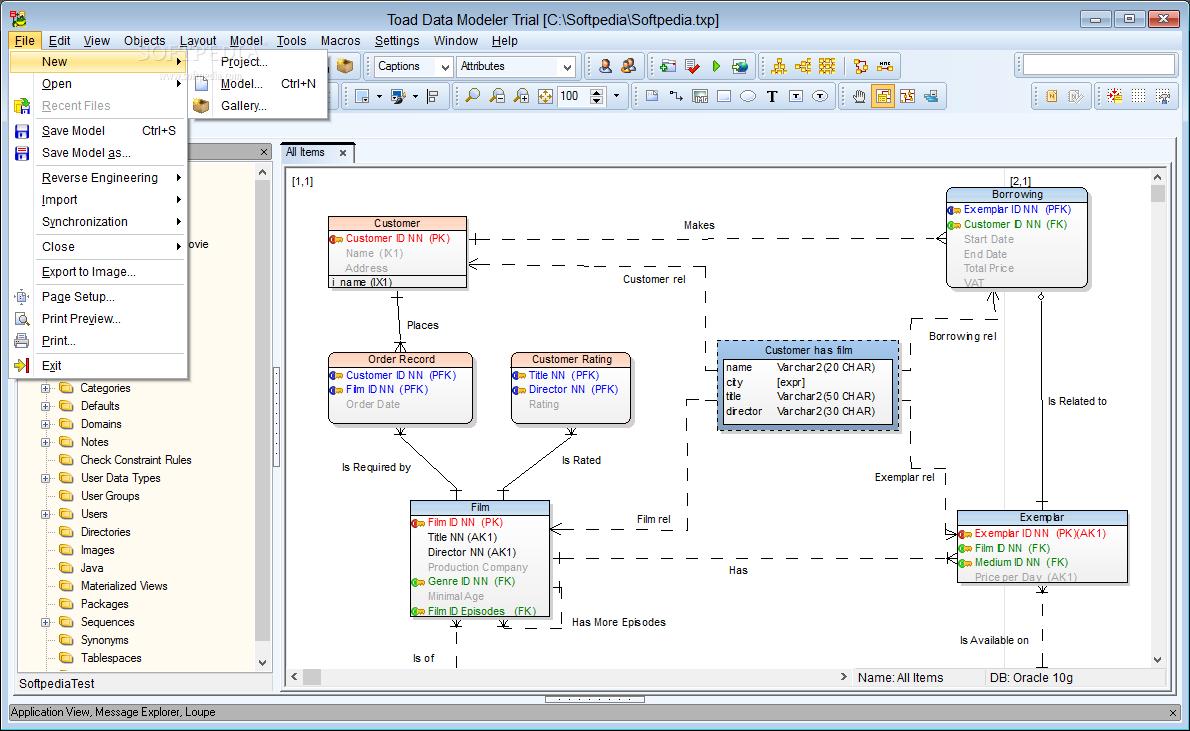Click the zoom out magnifier icon
The width and height of the screenshot is (1190, 731).
[497, 96]
